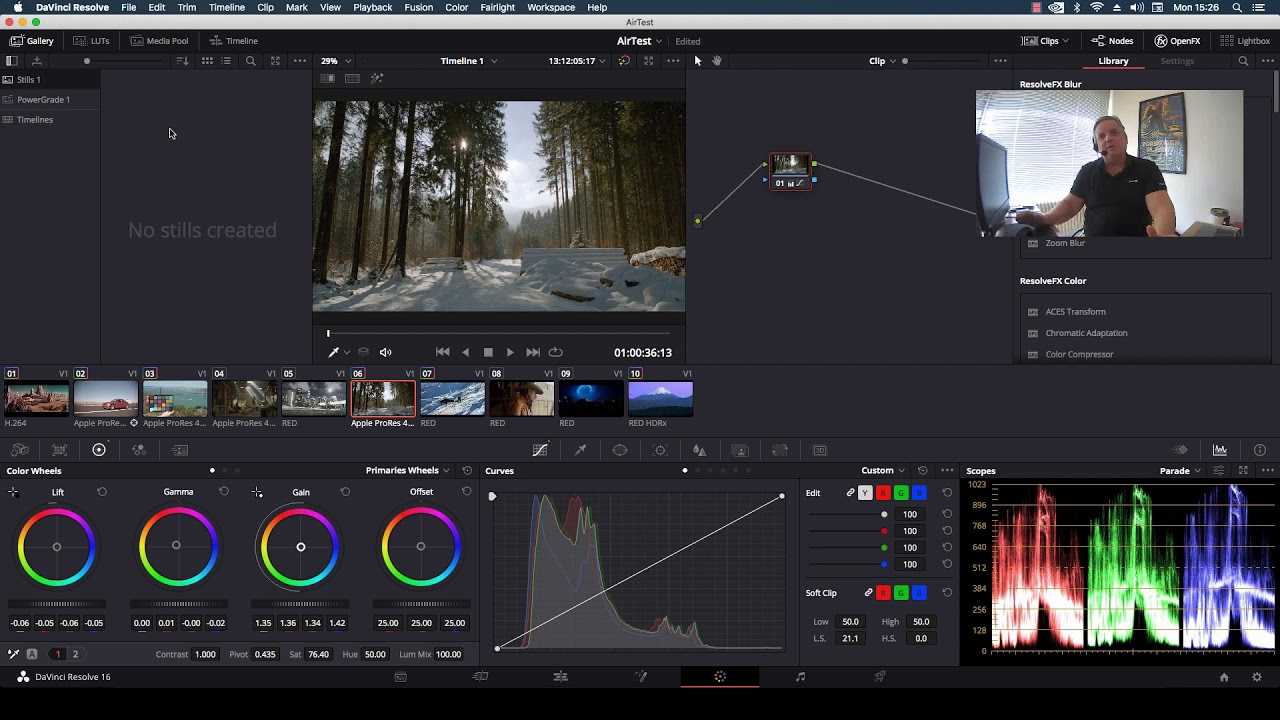Switch to the Fairlight page icon
The height and width of the screenshot is (720, 1280).
(x=800, y=677)
